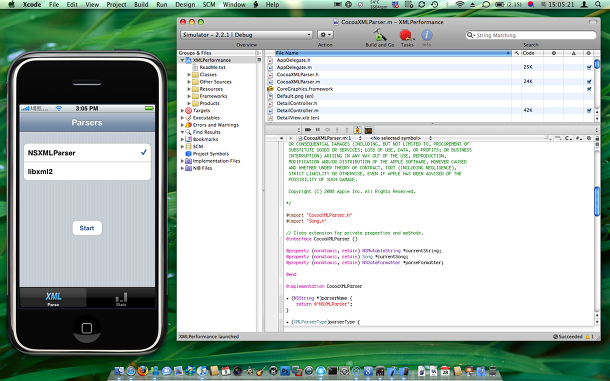The height and width of the screenshot is (381, 610).
Task: Click the build hammer column header icon
Action: (516, 53)
